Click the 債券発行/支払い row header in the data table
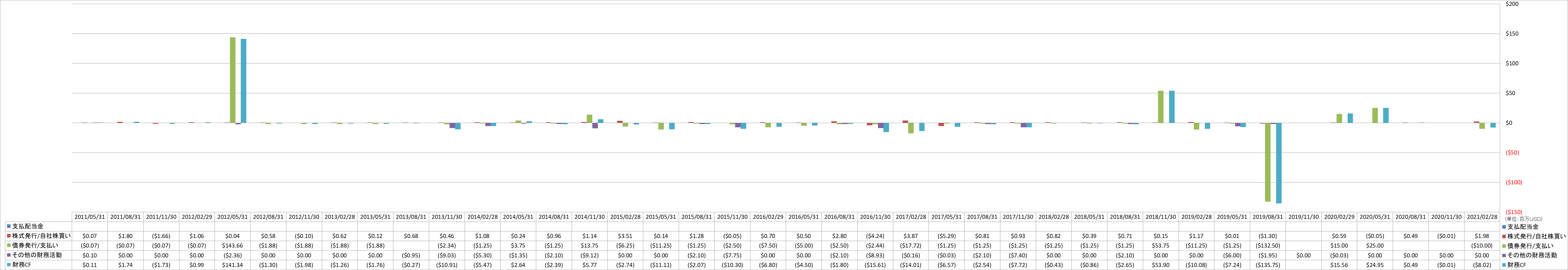The width and height of the screenshot is (1568, 270). pos(38,246)
